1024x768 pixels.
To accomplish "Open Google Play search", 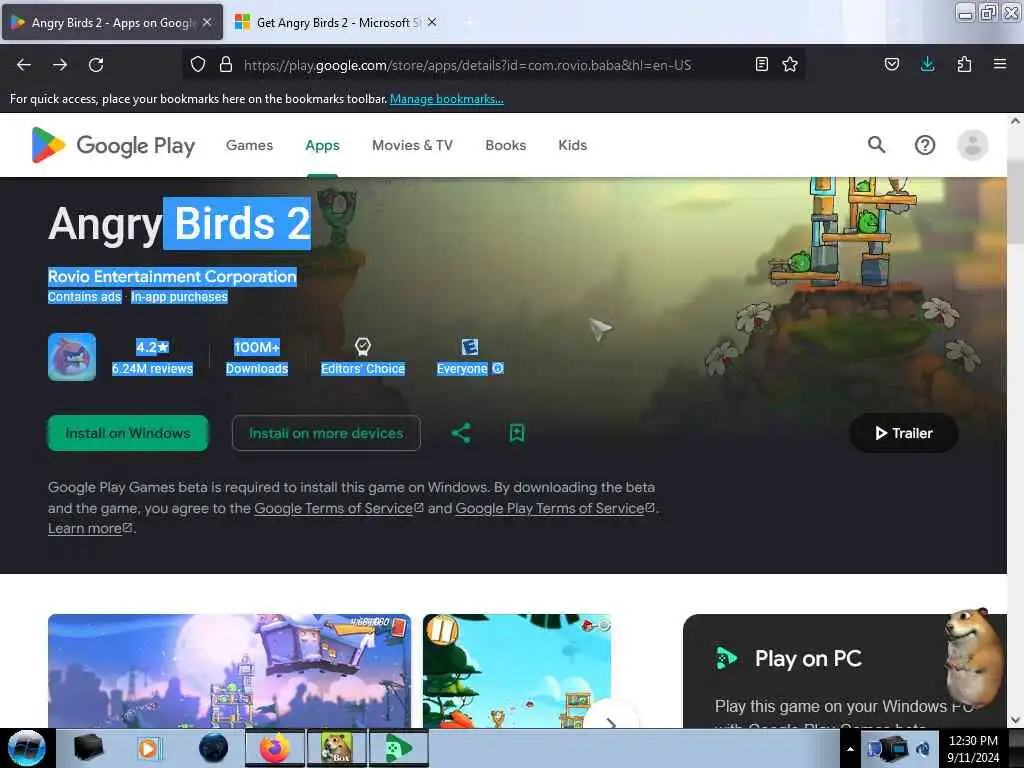I will [876, 145].
